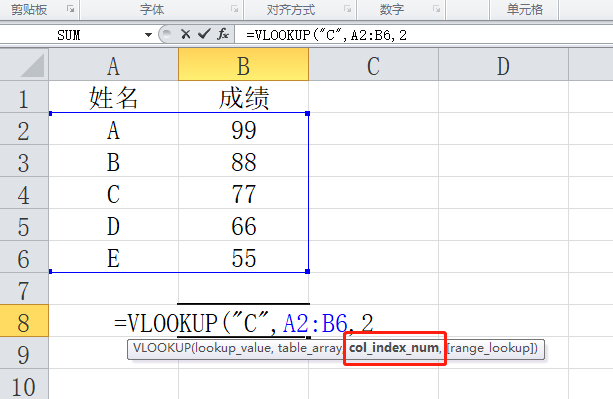613x399 pixels.
Task: Click col_index_num argument in tooltip
Action: click(394, 347)
